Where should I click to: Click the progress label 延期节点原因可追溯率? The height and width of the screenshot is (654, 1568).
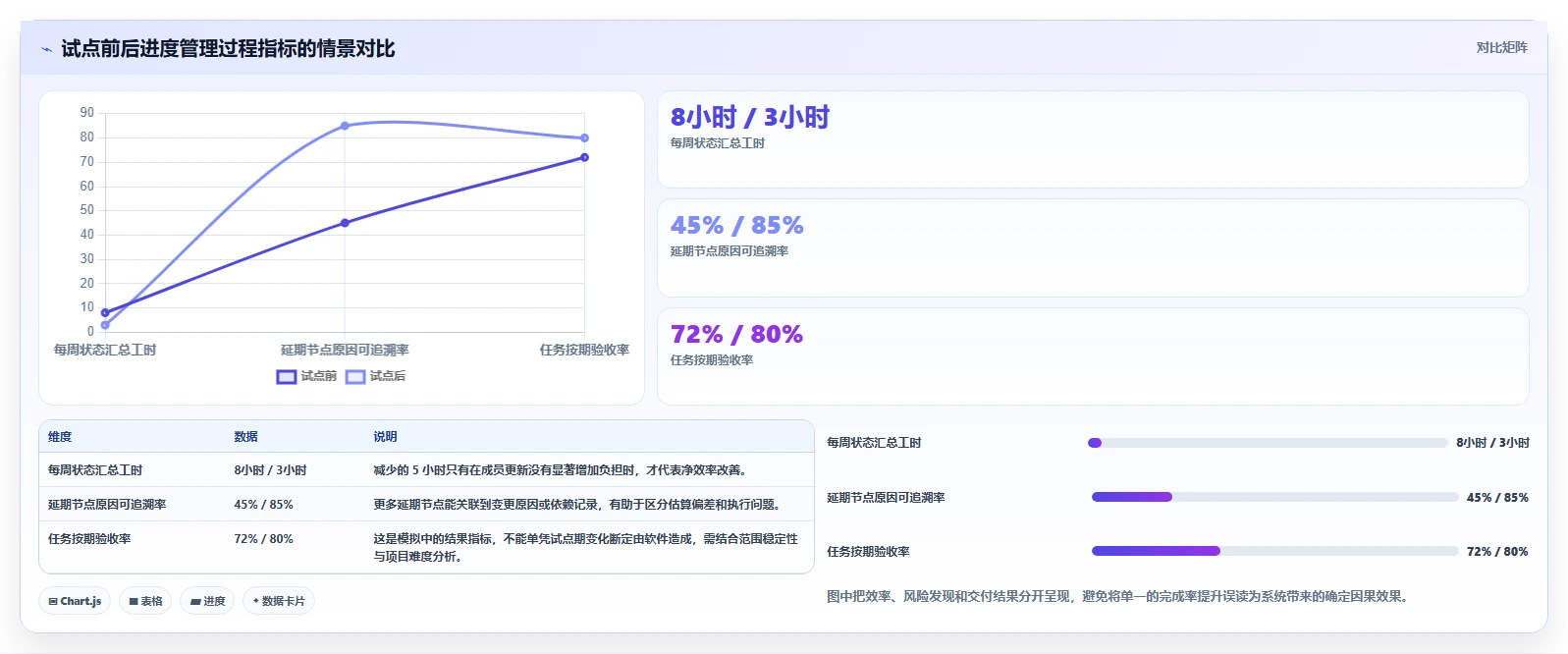[x=886, y=498]
